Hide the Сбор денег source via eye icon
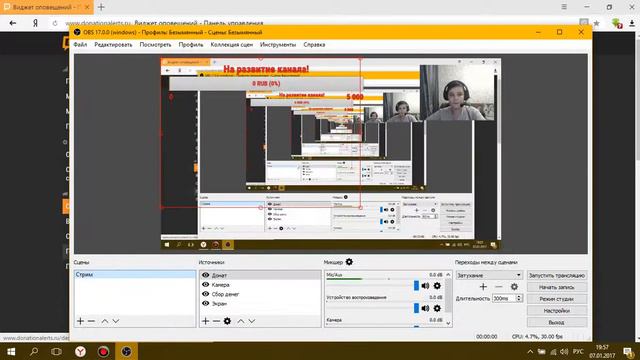Image resolution: width=640 pixels, height=360 pixels. [x=206, y=294]
